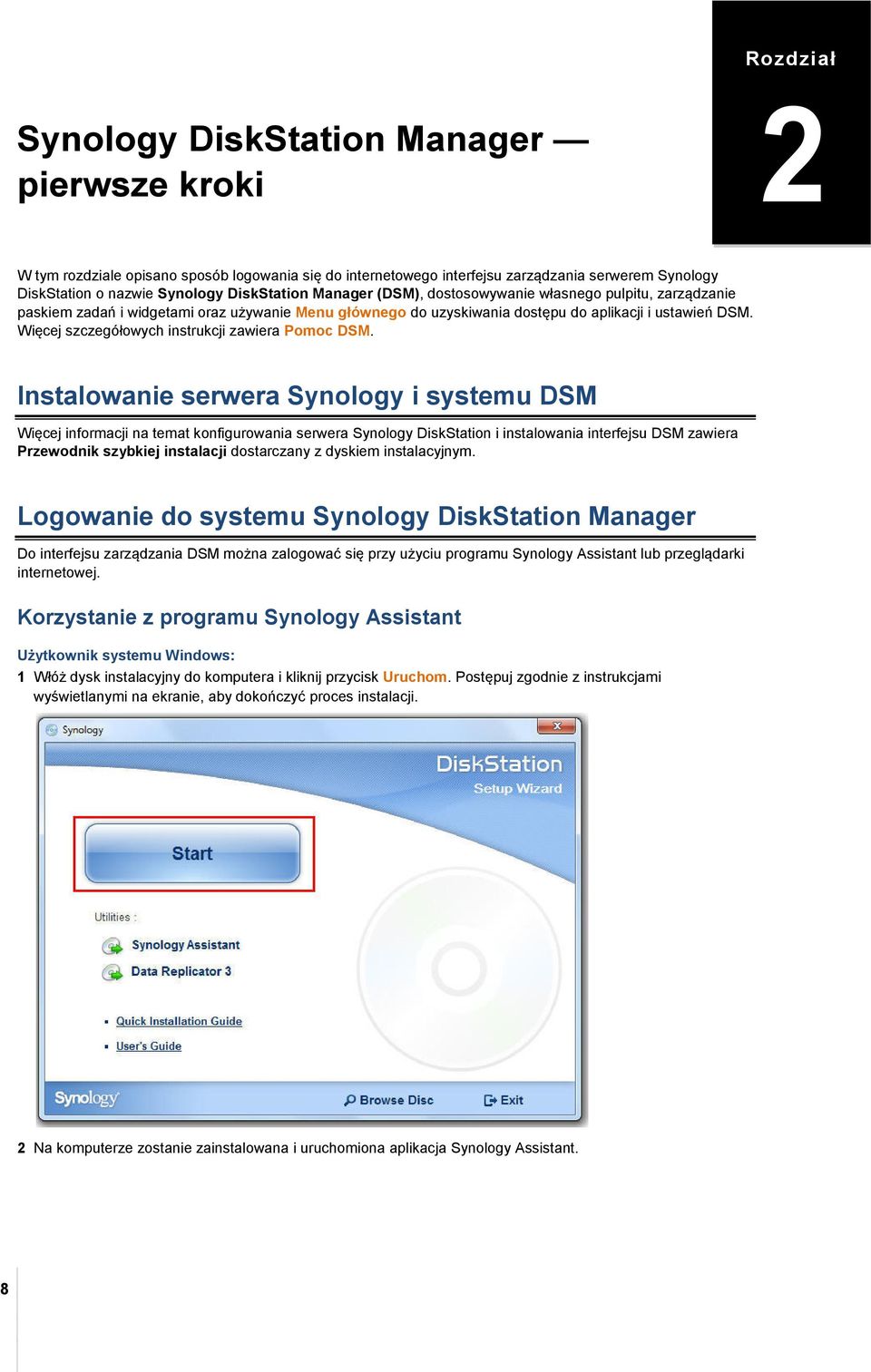Click the Synology title bar icon

(52, 730)
